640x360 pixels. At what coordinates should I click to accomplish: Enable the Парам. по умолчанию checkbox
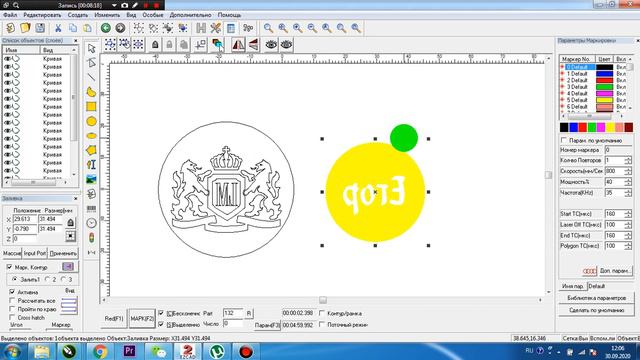pyautogui.click(x=564, y=140)
